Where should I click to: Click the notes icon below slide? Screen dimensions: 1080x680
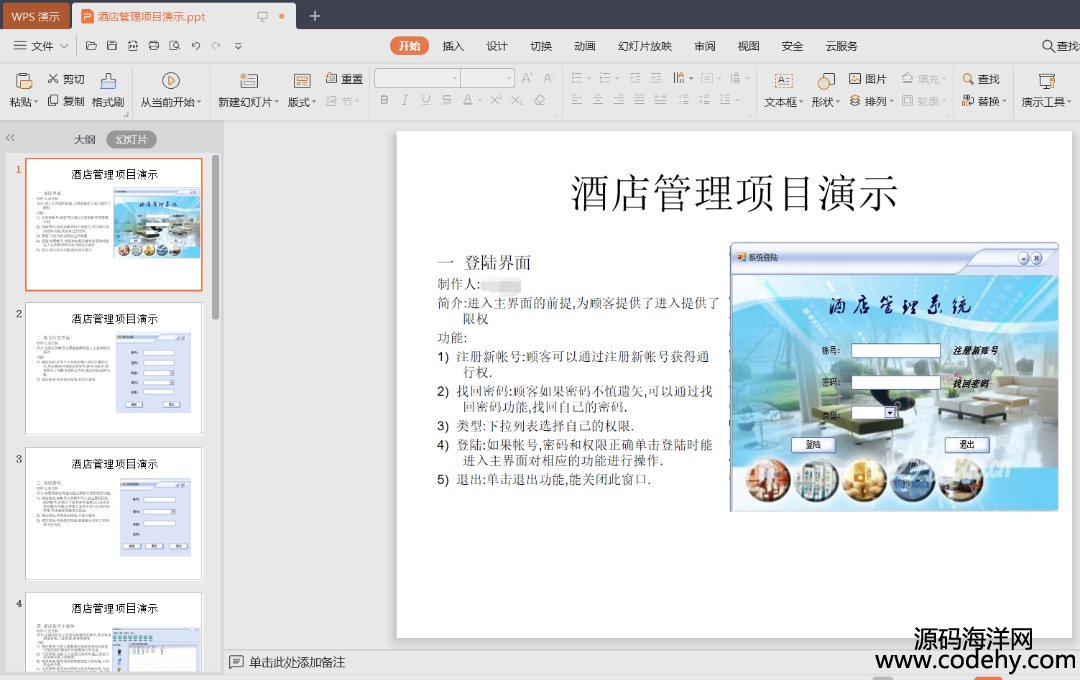[236, 662]
